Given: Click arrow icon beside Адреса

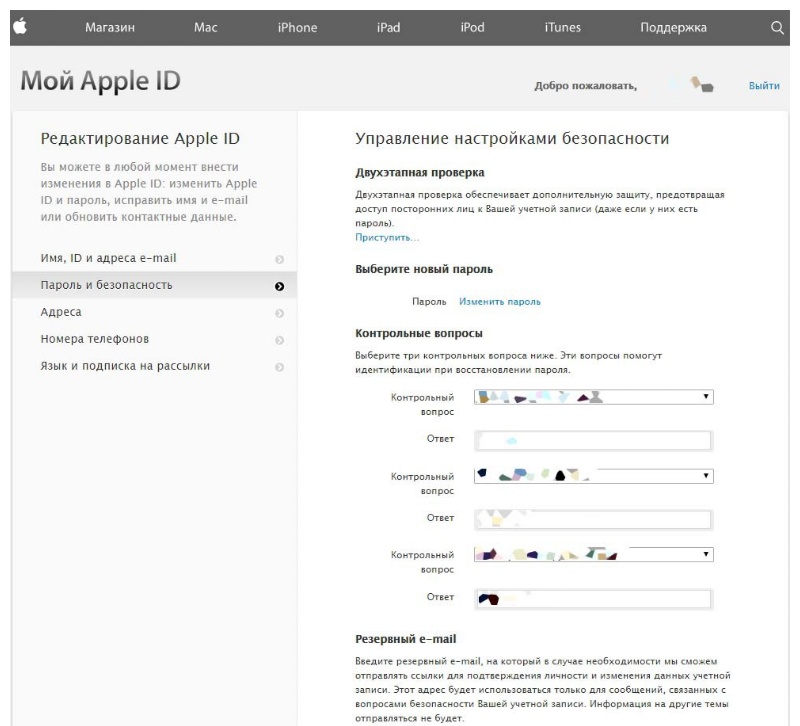Looking at the screenshot, I should pos(279,313).
